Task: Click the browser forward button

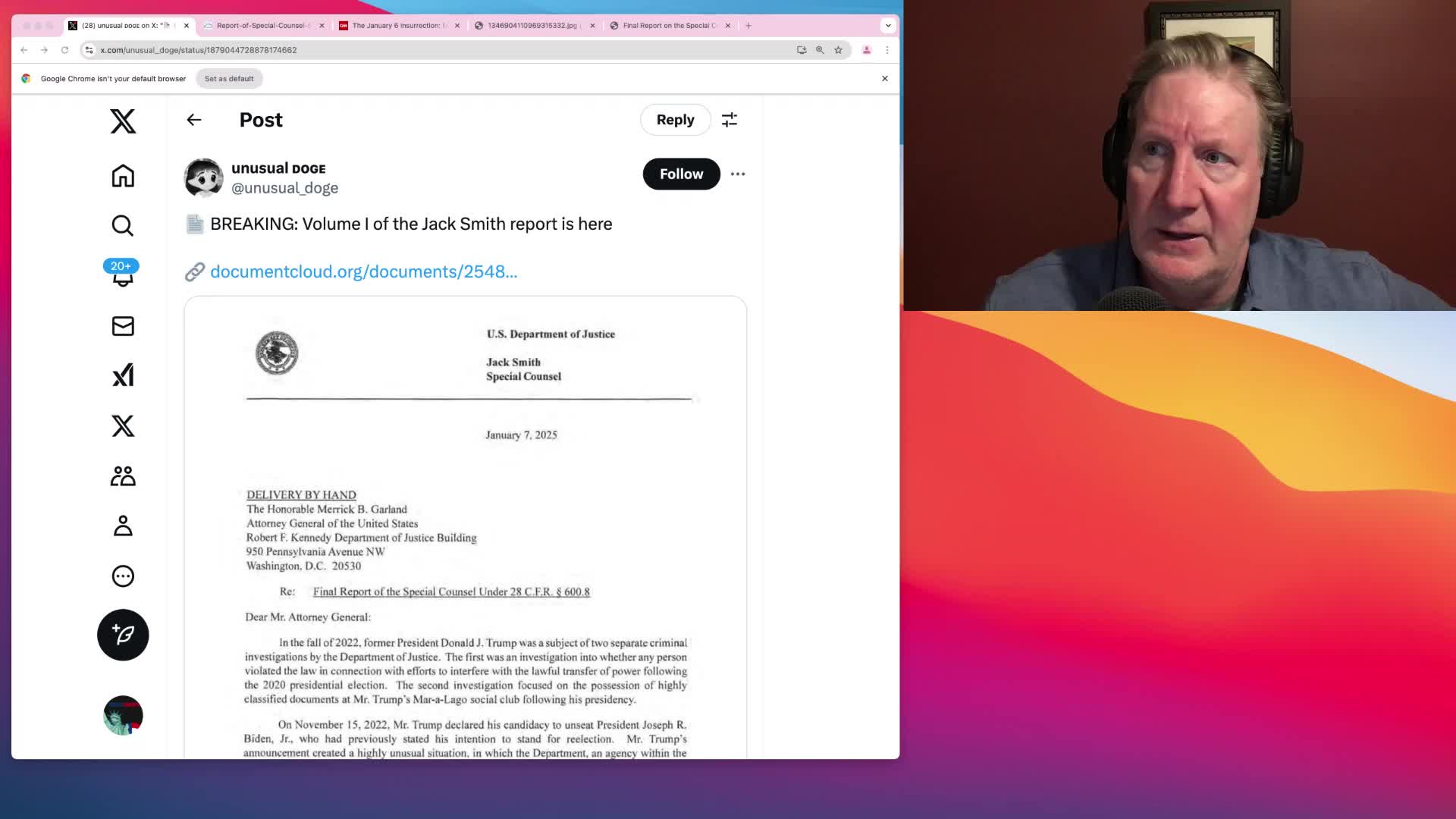Action: 44,50
